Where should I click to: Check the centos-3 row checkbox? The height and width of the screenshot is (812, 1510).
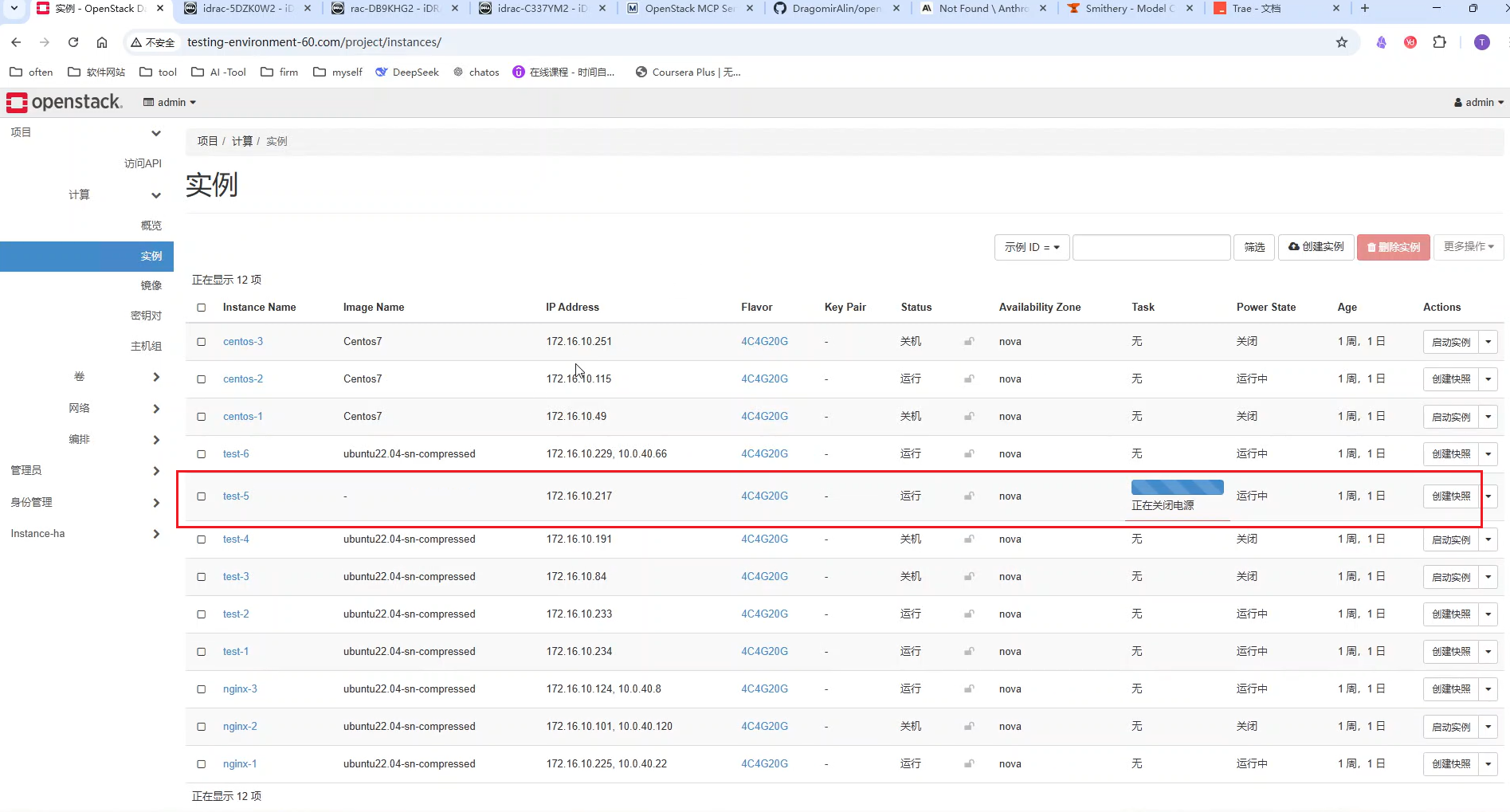[202, 342]
